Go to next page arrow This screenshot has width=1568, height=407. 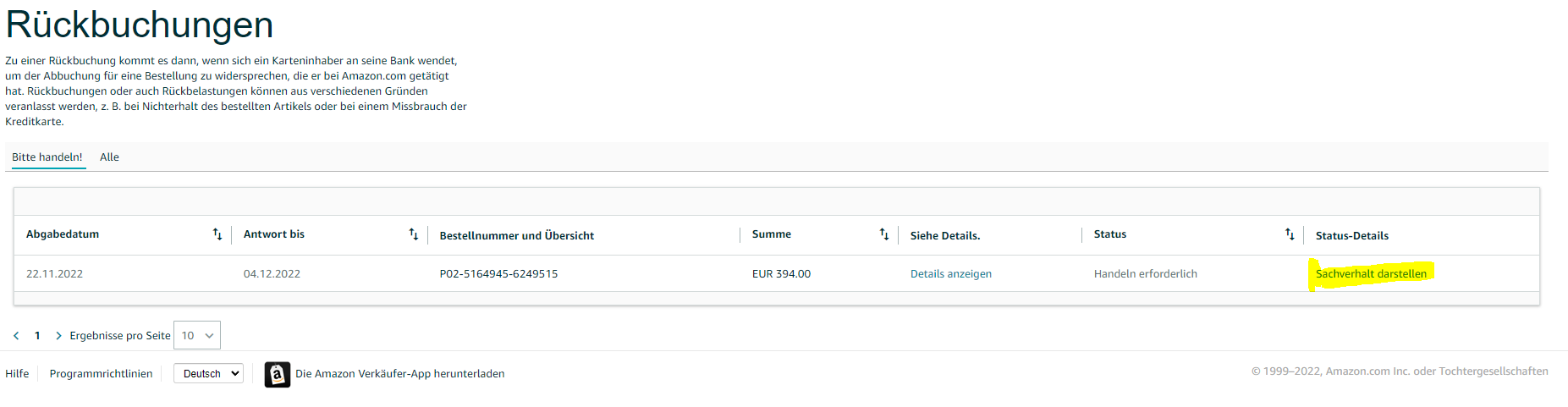58,336
